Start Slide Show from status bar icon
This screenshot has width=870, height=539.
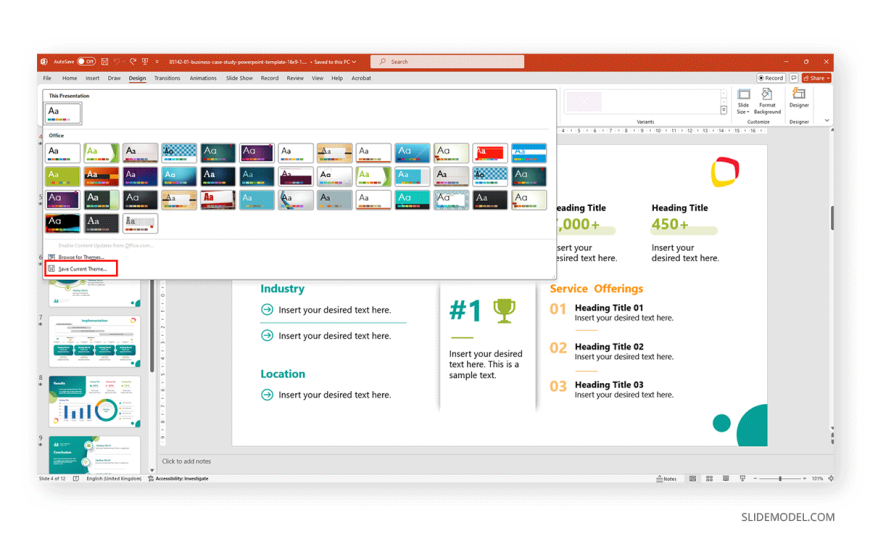point(742,478)
